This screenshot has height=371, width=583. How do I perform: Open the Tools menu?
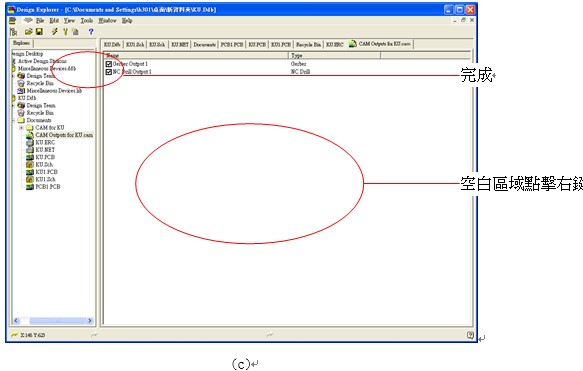coord(87,20)
